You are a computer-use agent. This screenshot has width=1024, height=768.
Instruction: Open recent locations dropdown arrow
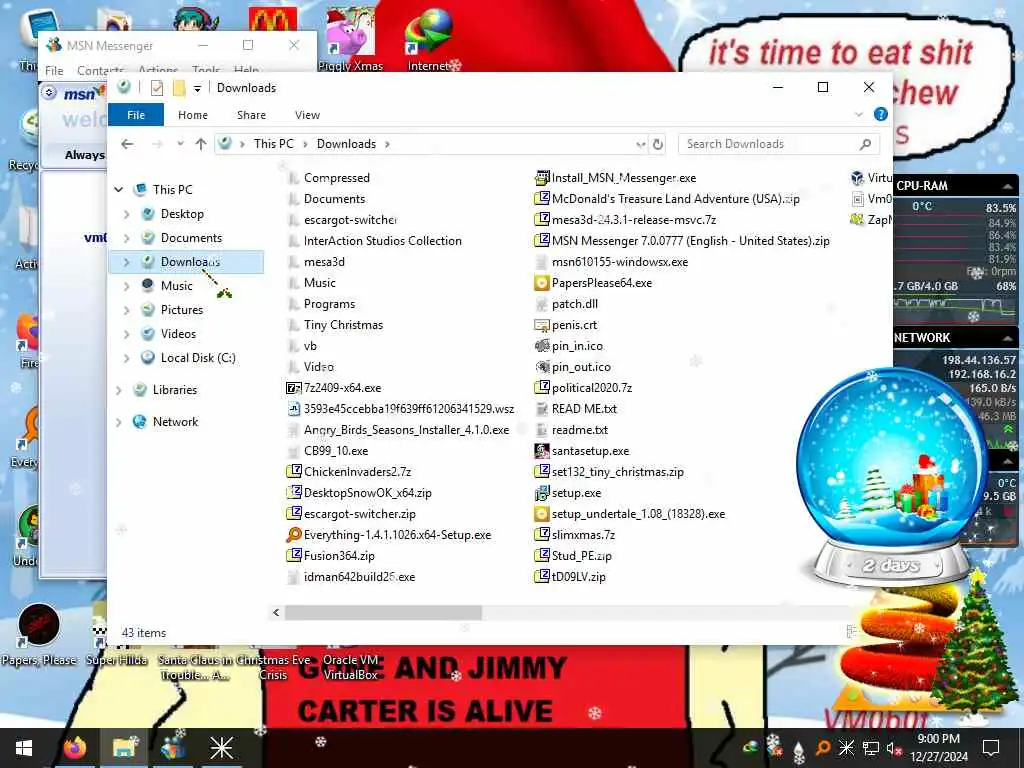coord(180,144)
